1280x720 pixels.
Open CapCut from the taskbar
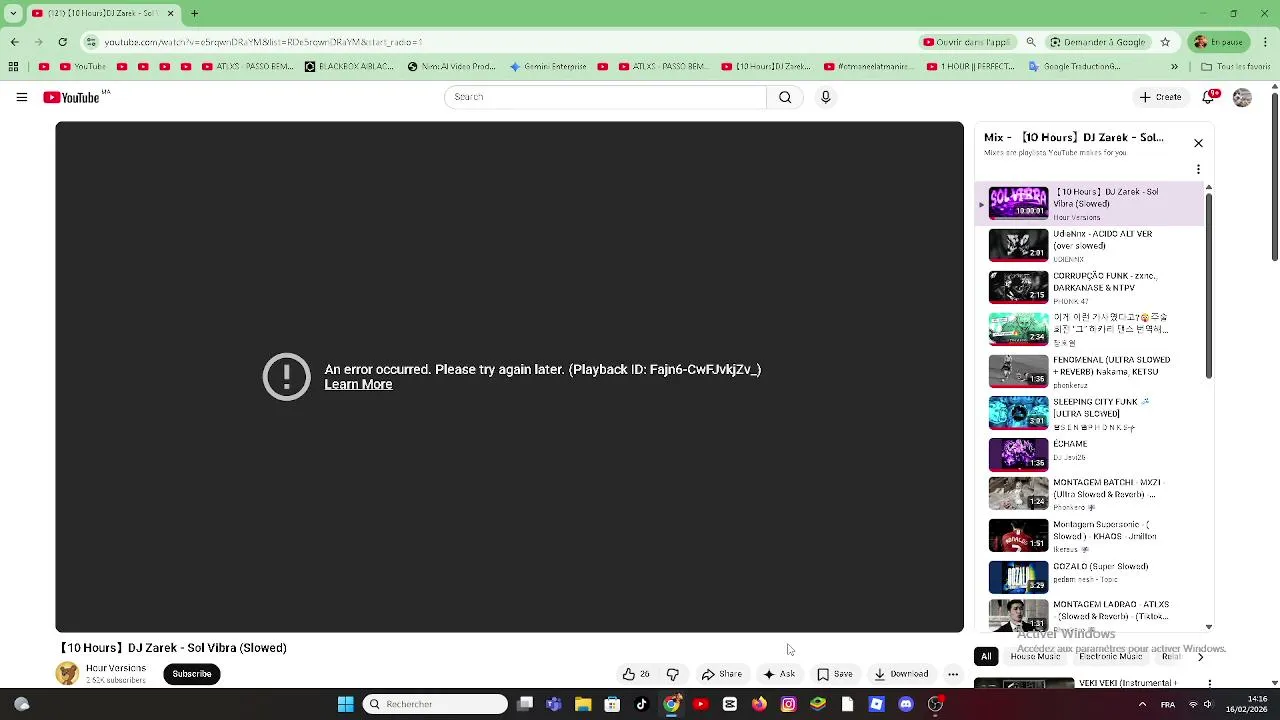pyautogui.click(x=730, y=704)
